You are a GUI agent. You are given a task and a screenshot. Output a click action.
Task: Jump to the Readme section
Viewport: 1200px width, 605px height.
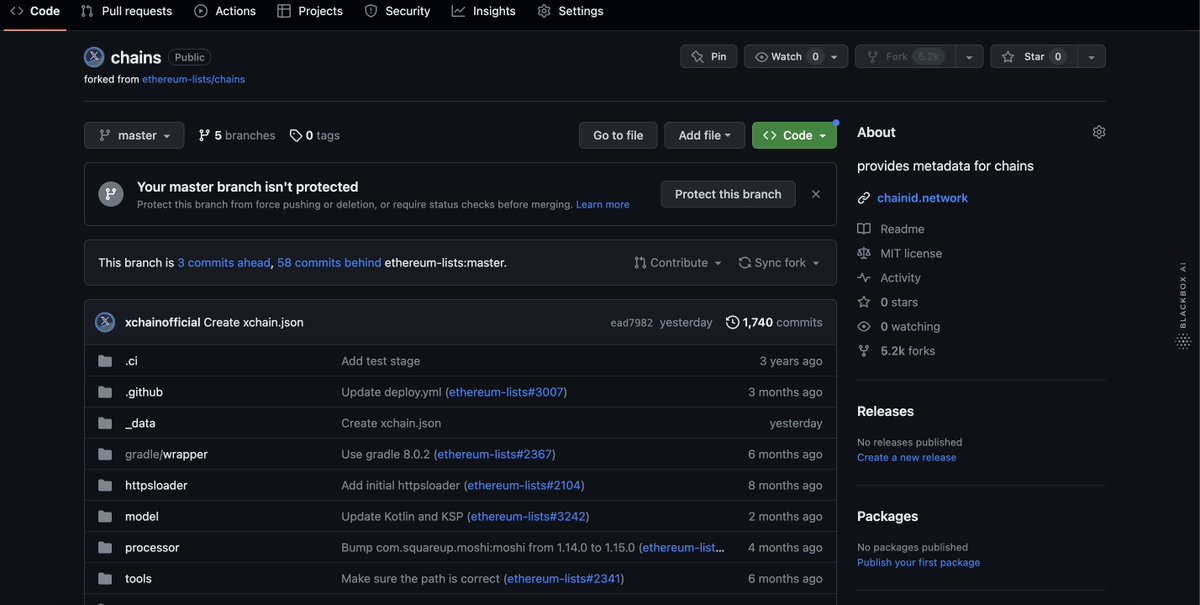click(x=891, y=229)
